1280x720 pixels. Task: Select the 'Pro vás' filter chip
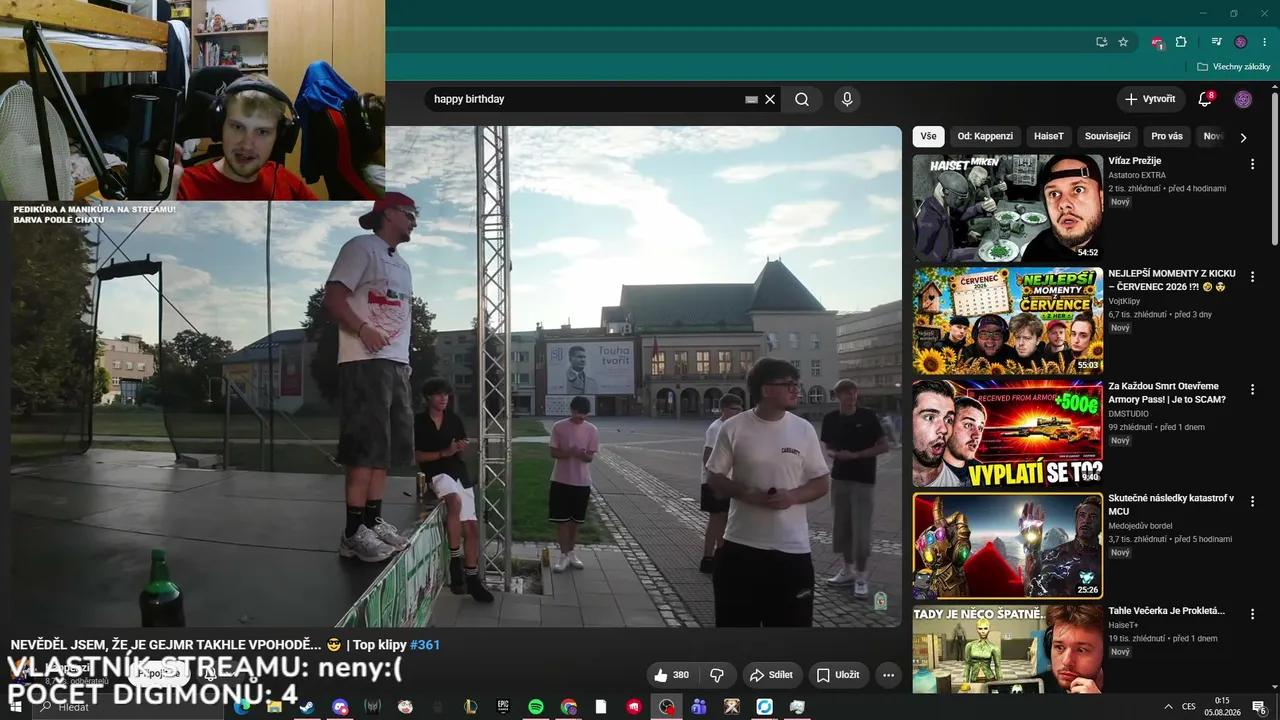point(1167,136)
